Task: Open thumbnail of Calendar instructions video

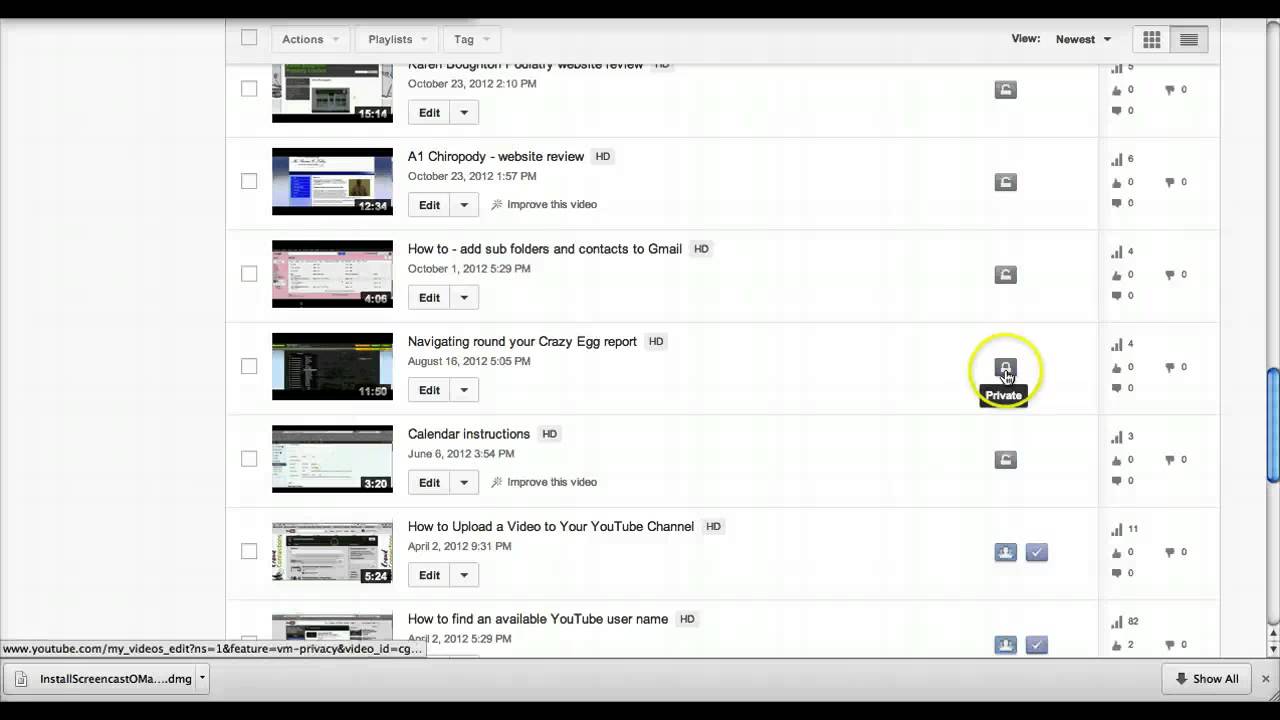Action: click(332, 459)
